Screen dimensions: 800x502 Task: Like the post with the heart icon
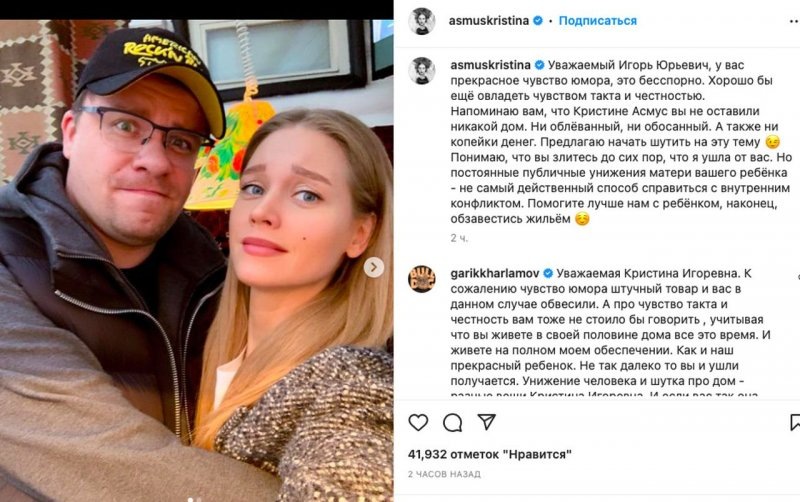(418, 422)
